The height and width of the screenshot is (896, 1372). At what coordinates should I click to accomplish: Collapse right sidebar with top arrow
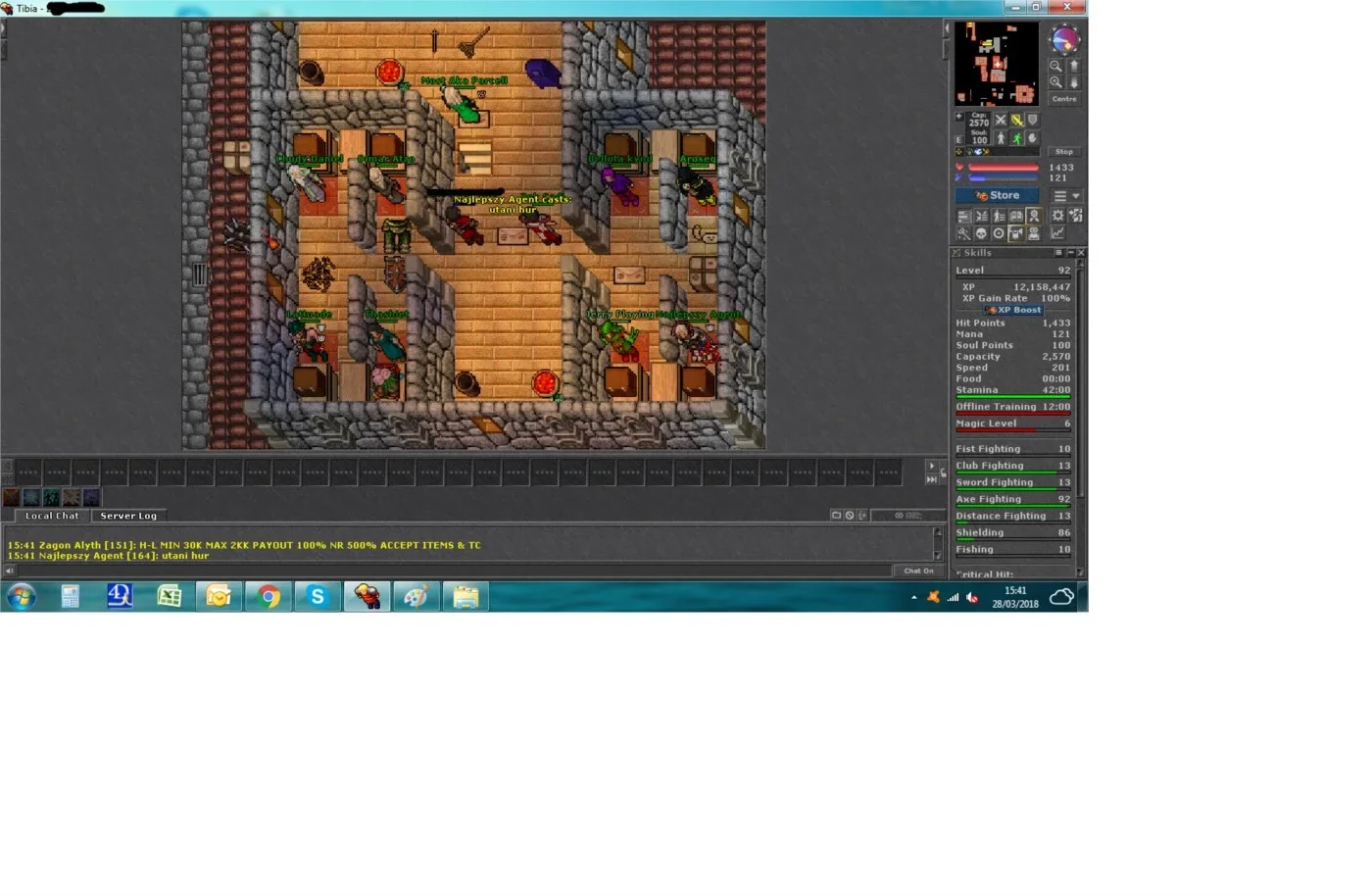pos(947,28)
